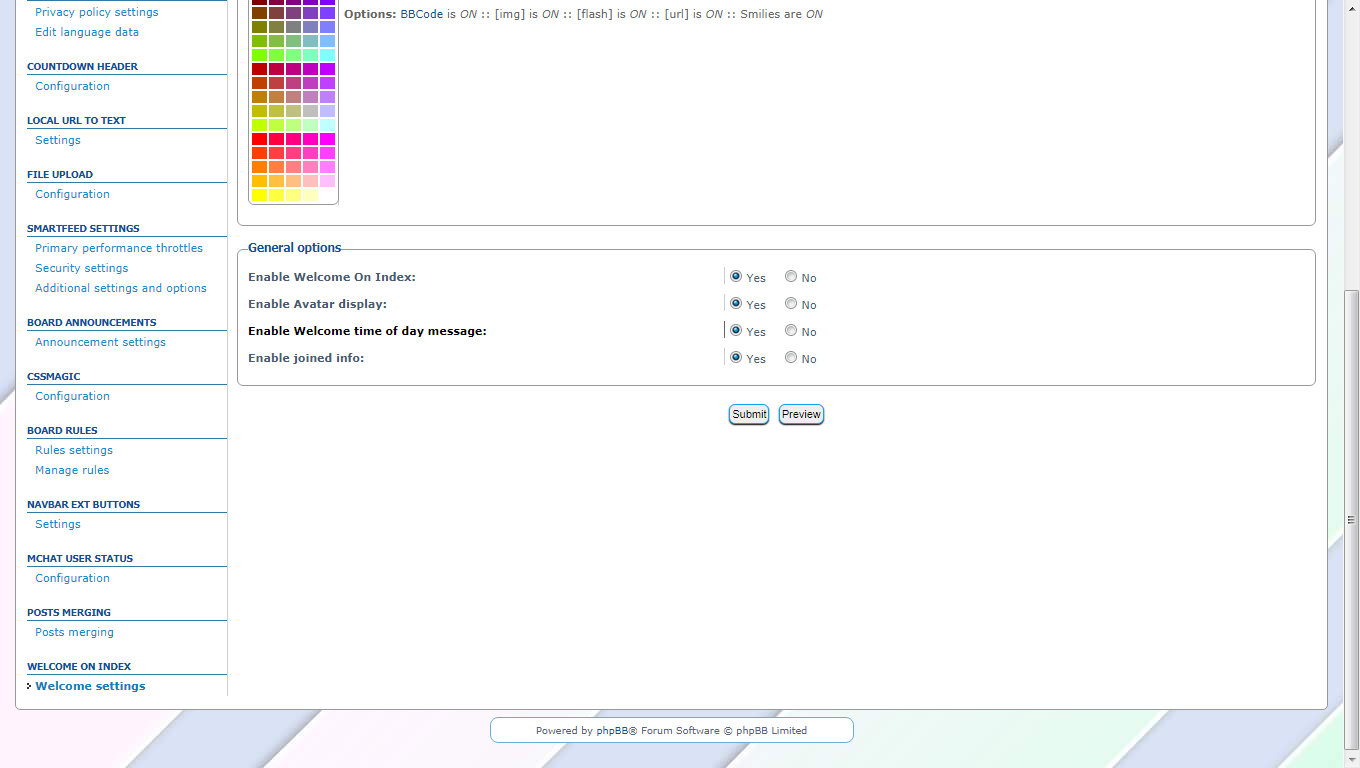The height and width of the screenshot is (768, 1360).
Task: Open Smartfeed Security settings
Action: pos(81,268)
